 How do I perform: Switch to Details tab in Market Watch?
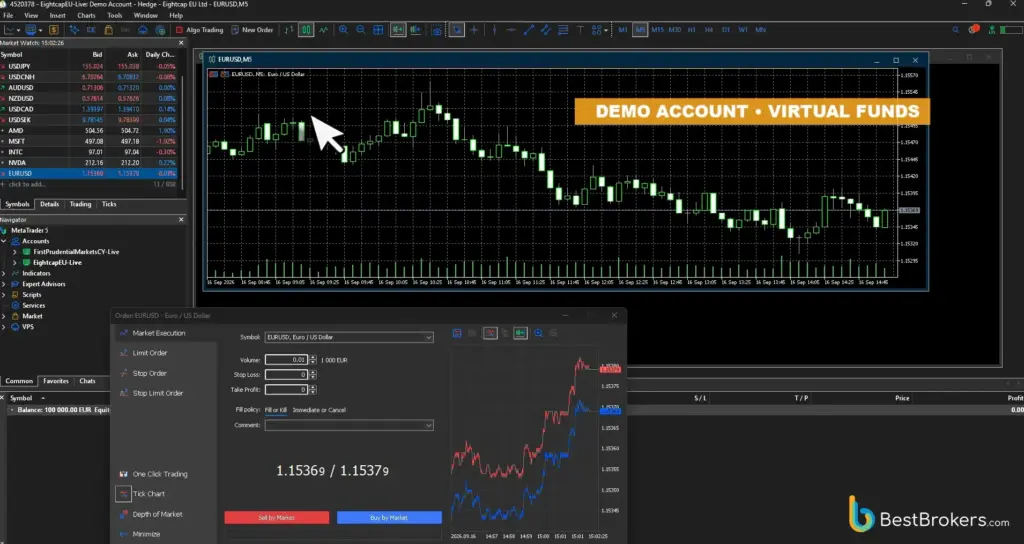point(50,204)
